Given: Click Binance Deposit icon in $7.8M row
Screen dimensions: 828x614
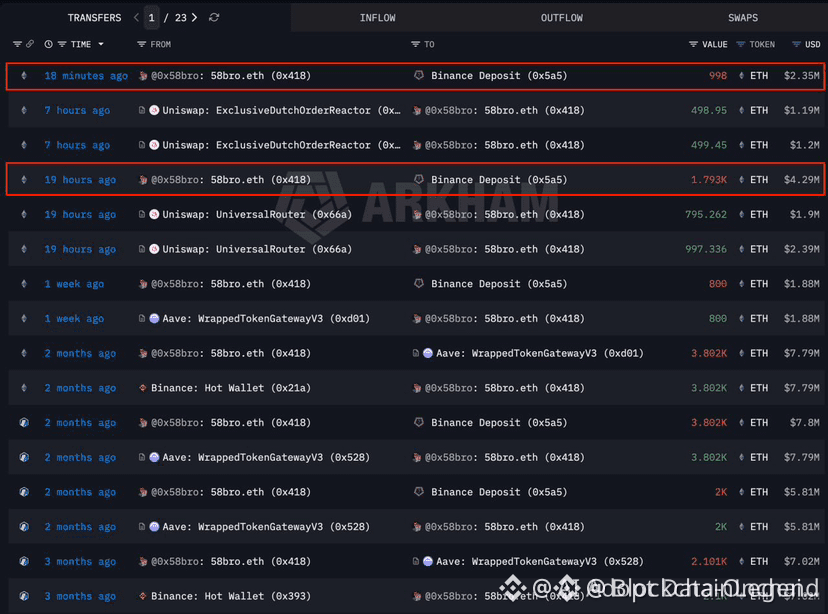Looking at the screenshot, I should click(419, 423).
